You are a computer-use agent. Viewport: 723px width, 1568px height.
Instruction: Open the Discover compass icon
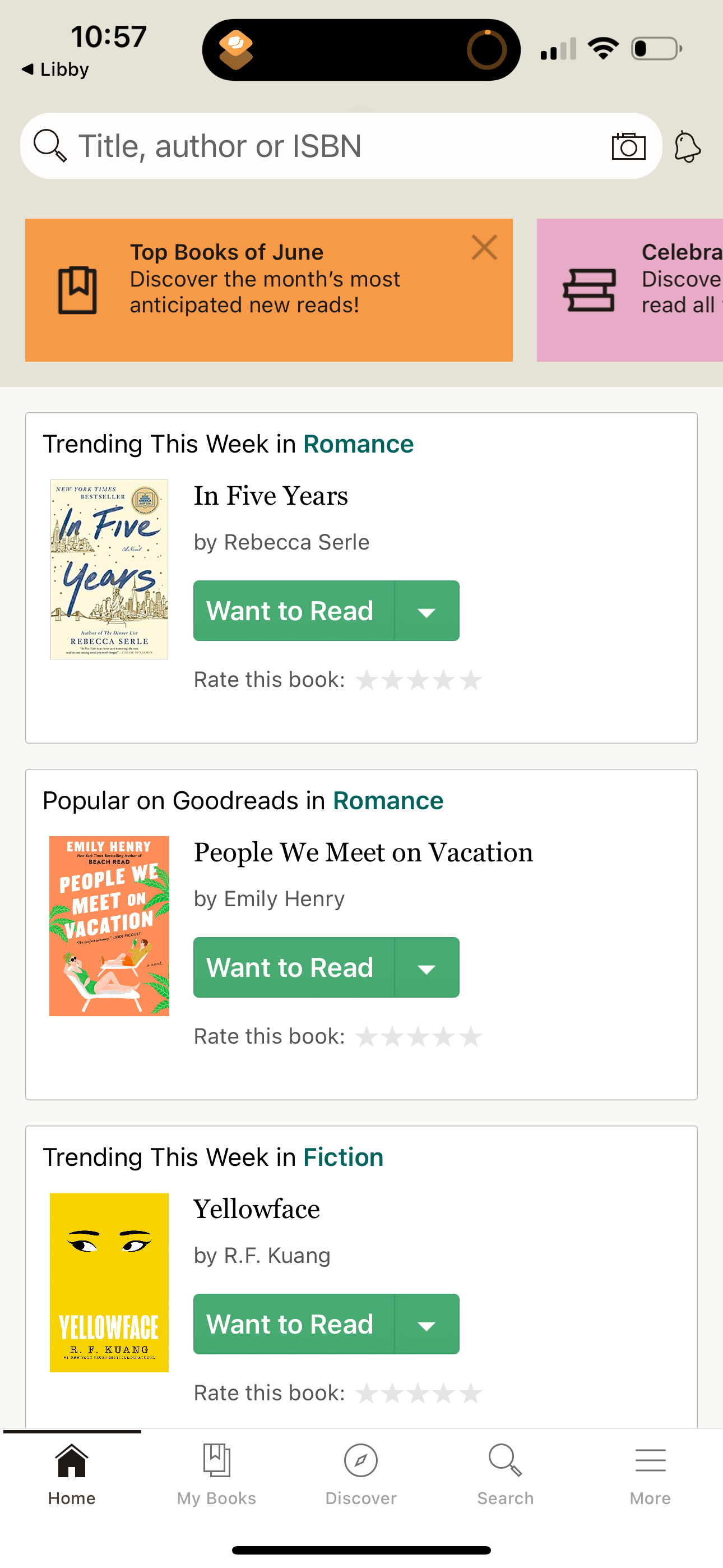pos(361,1461)
